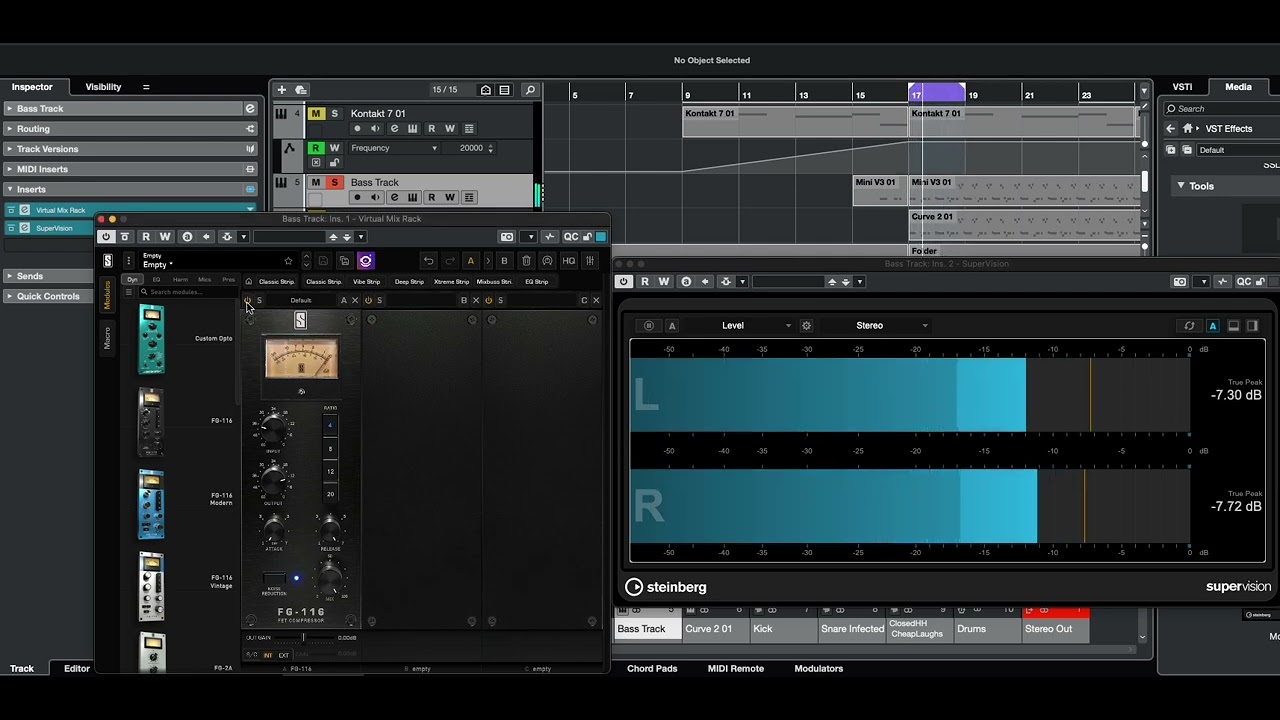Load the Vibe Strip preset
The height and width of the screenshot is (720, 1280).
(366, 282)
